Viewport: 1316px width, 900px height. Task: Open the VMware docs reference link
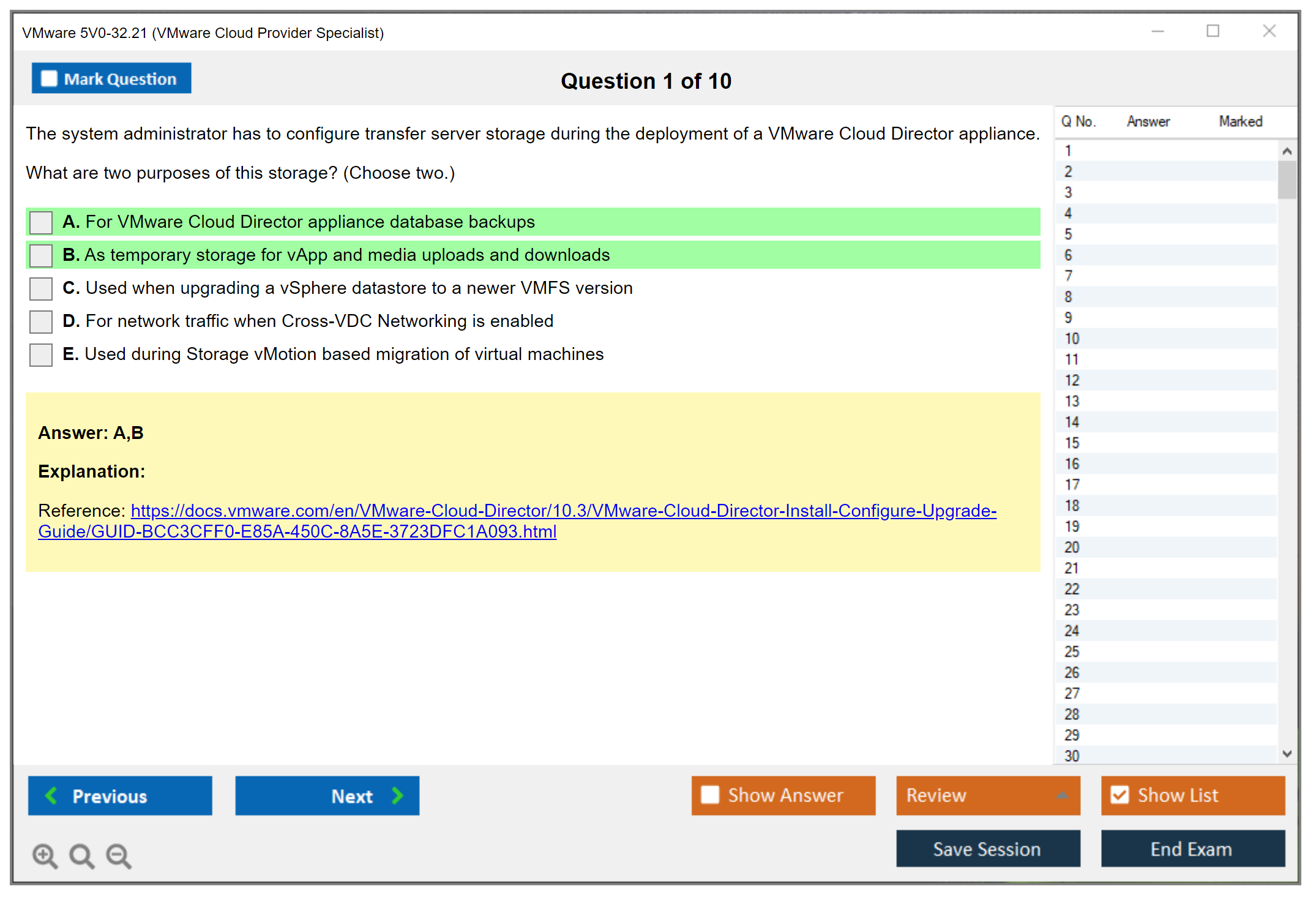(x=563, y=511)
